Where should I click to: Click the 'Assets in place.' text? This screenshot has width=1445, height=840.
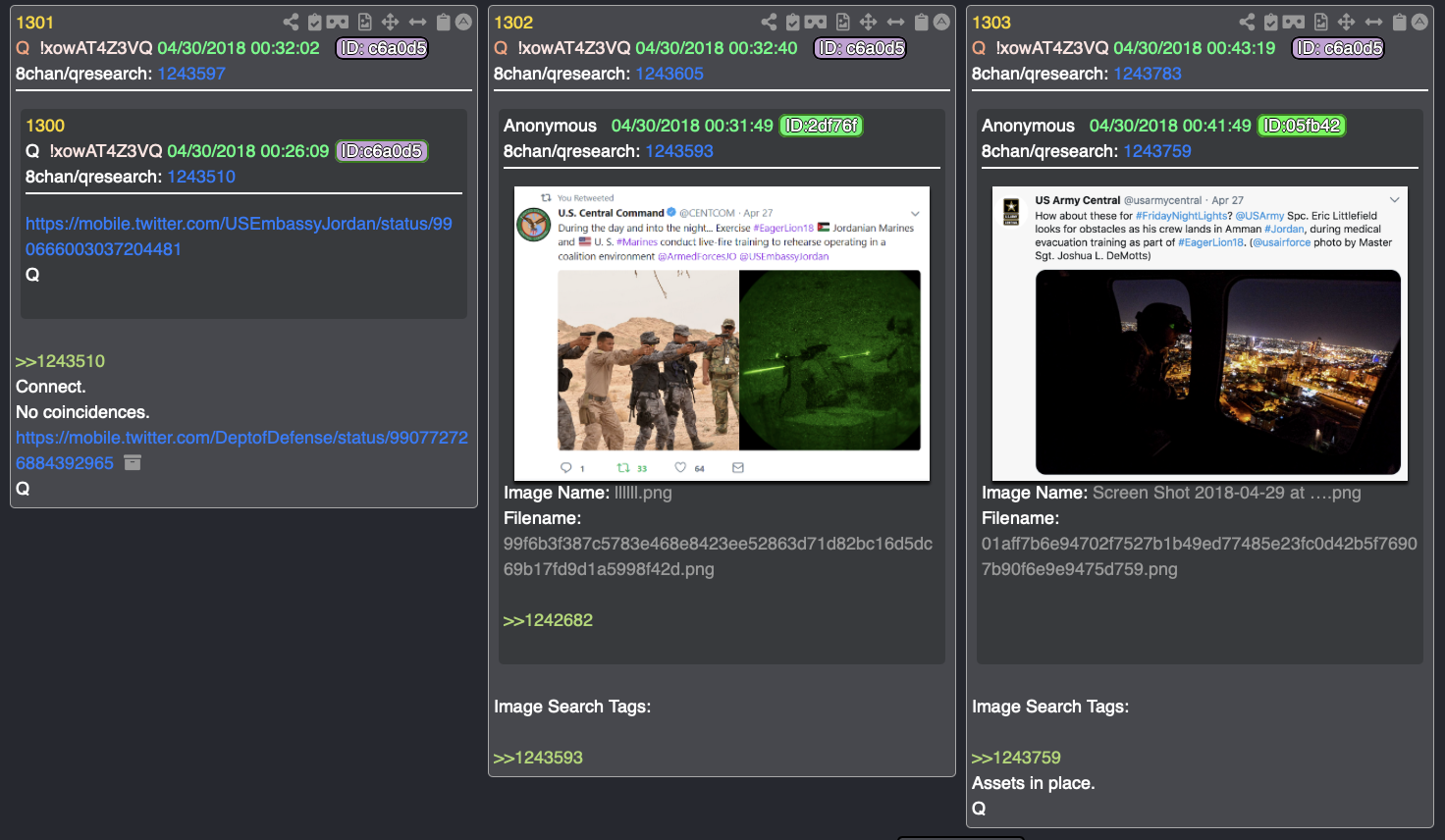coord(1034,783)
